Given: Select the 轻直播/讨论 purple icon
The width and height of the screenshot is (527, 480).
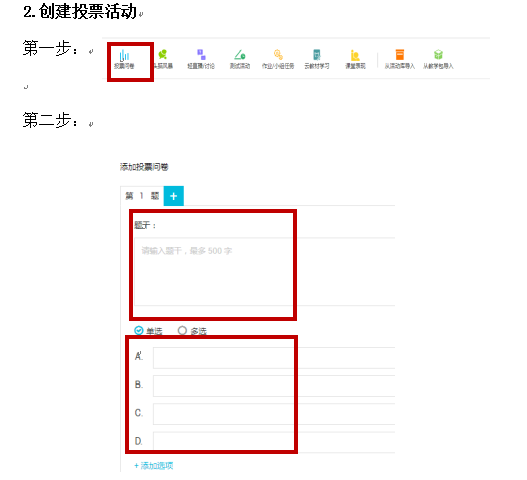Looking at the screenshot, I should (201, 54).
